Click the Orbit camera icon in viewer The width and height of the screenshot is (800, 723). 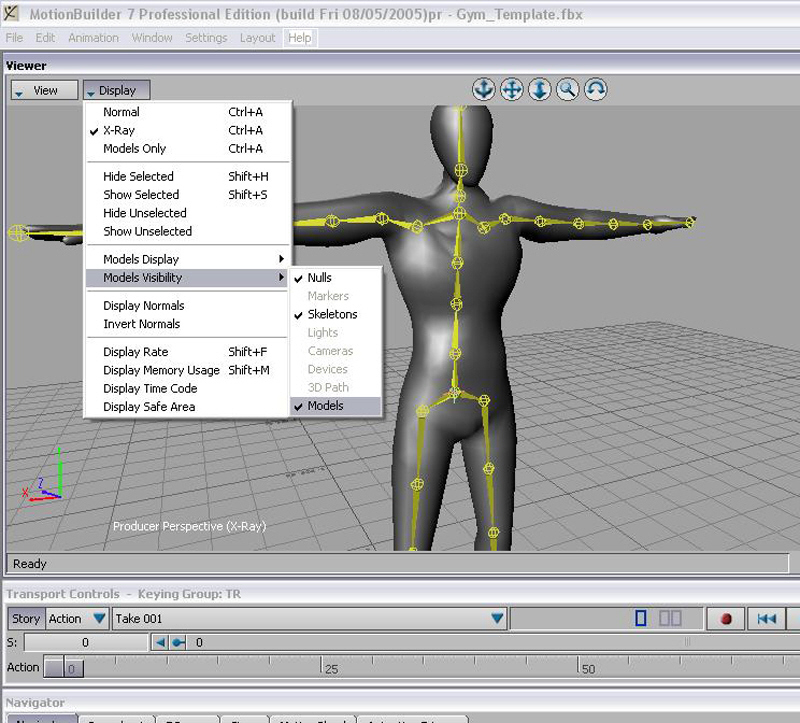pos(483,89)
